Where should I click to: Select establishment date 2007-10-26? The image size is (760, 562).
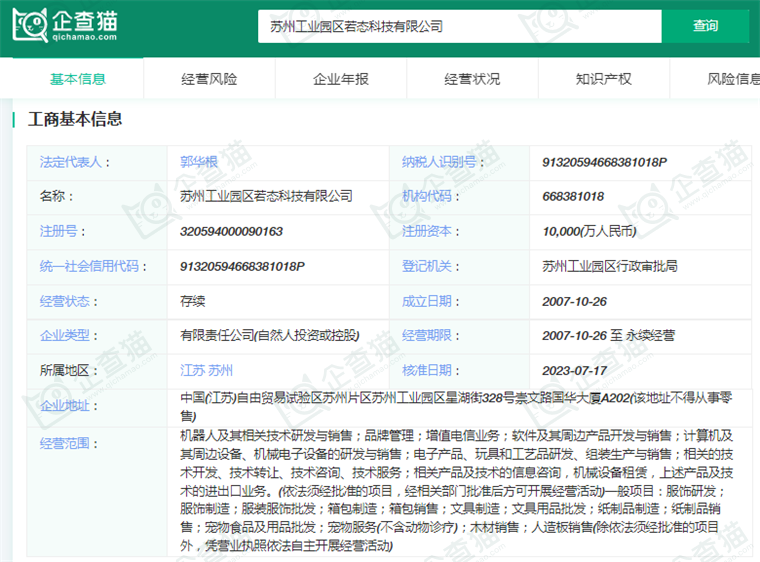(x=574, y=301)
